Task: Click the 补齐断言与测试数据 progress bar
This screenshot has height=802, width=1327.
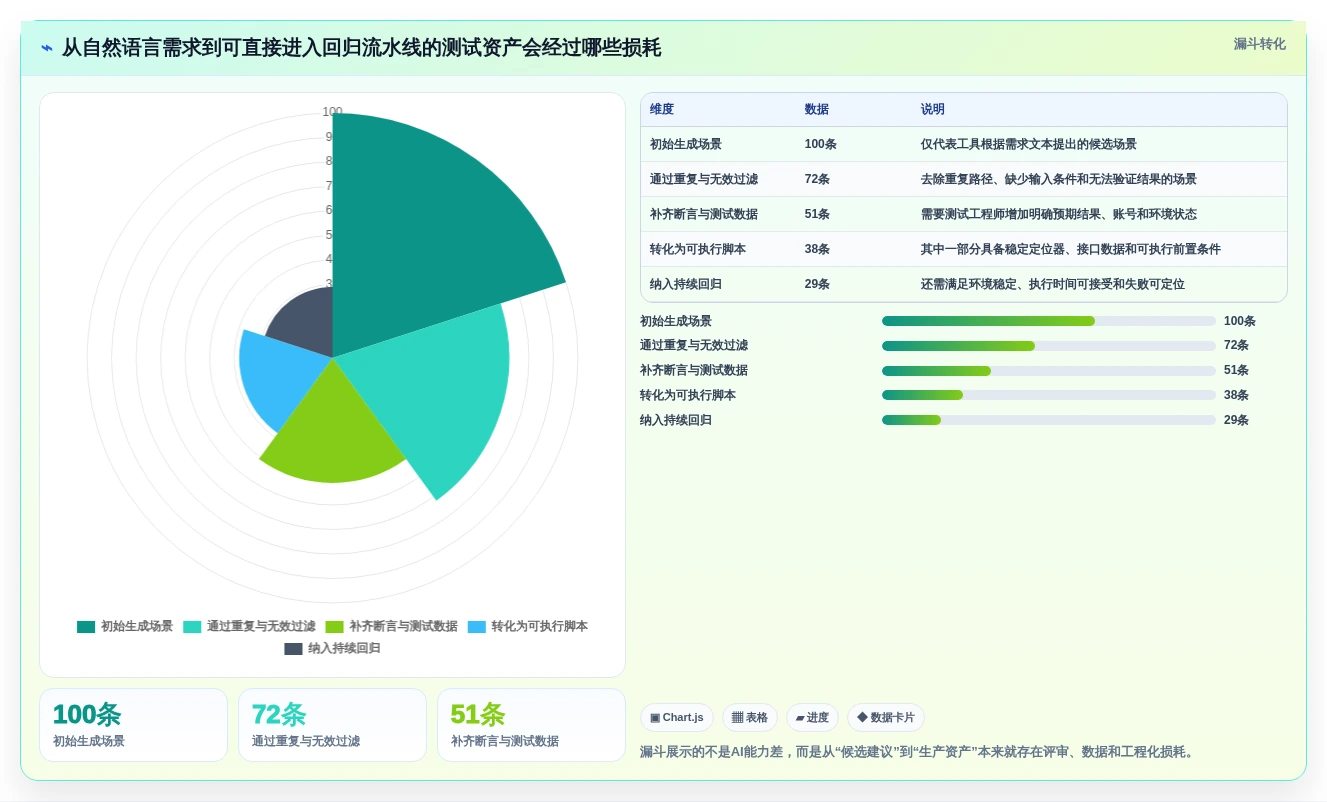Action: [1049, 371]
